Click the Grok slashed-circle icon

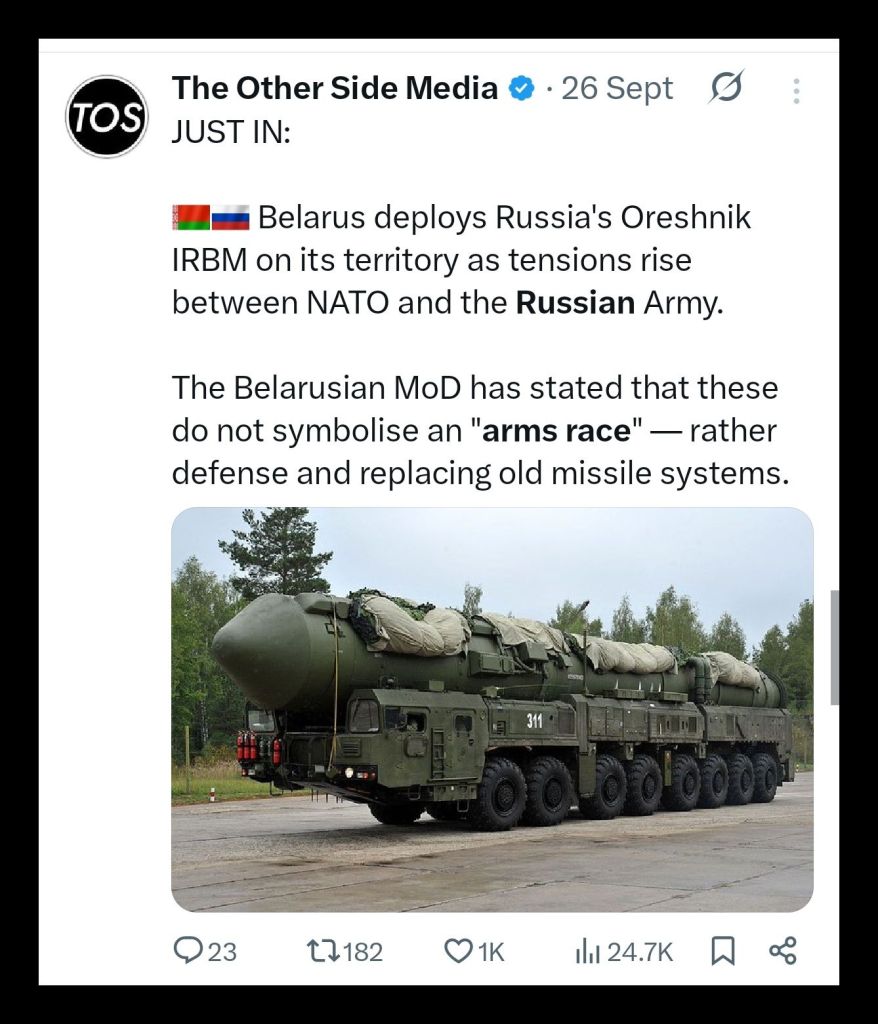(x=726, y=89)
